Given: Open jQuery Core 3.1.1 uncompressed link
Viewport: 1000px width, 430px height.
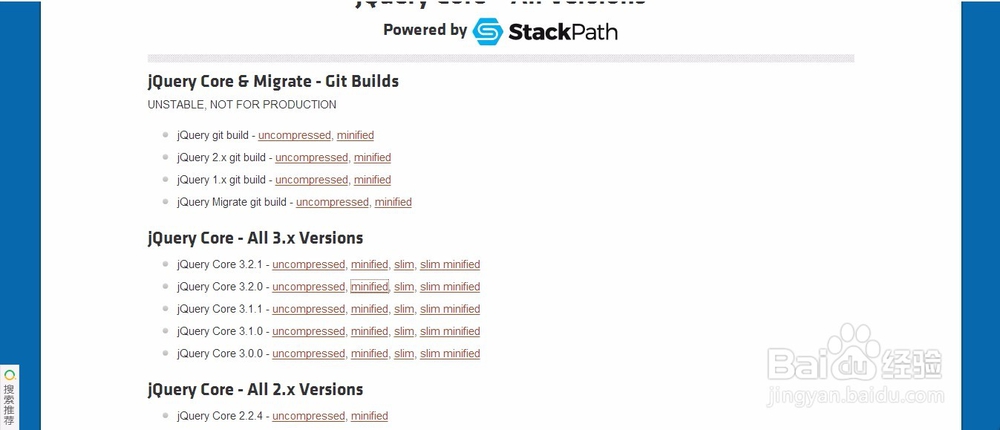Looking at the screenshot, I should [309, 309].
